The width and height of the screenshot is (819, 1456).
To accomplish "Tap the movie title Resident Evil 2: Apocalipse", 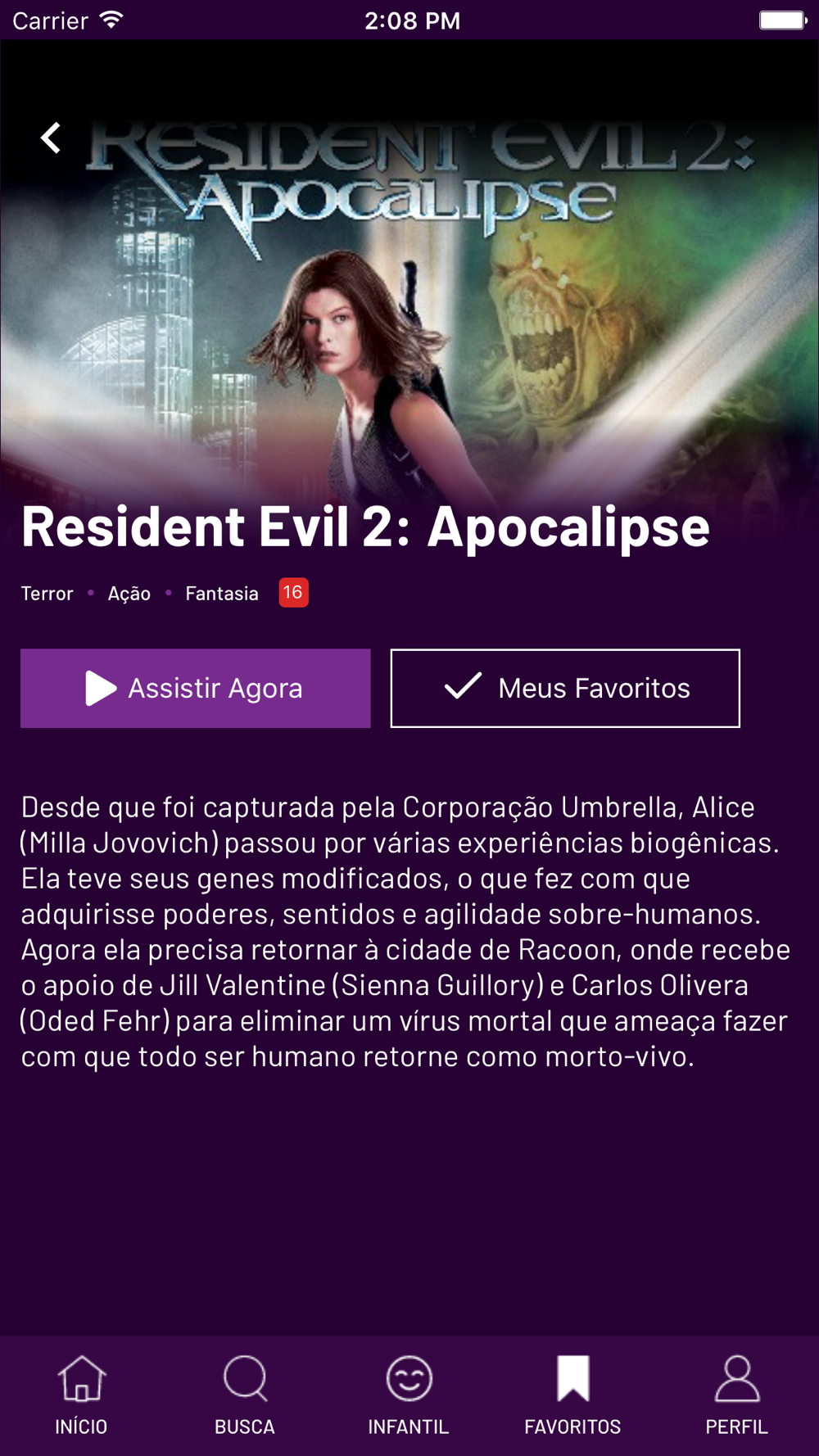I will tap(365, 528).
